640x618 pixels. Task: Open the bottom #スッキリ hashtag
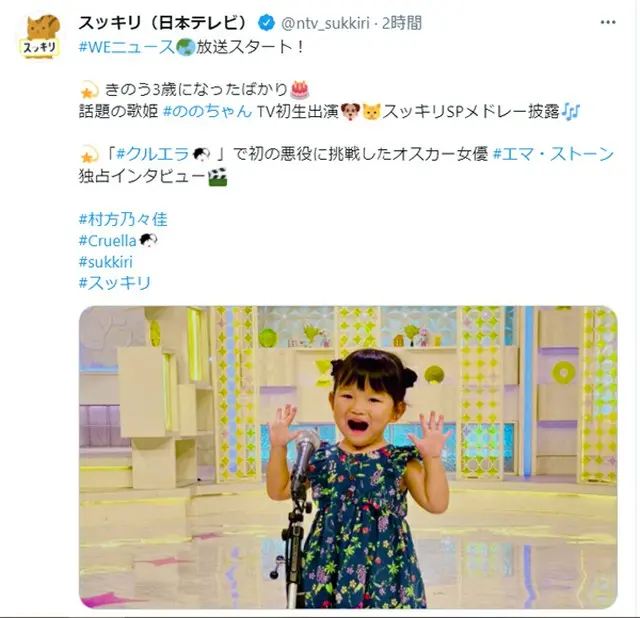115,283
